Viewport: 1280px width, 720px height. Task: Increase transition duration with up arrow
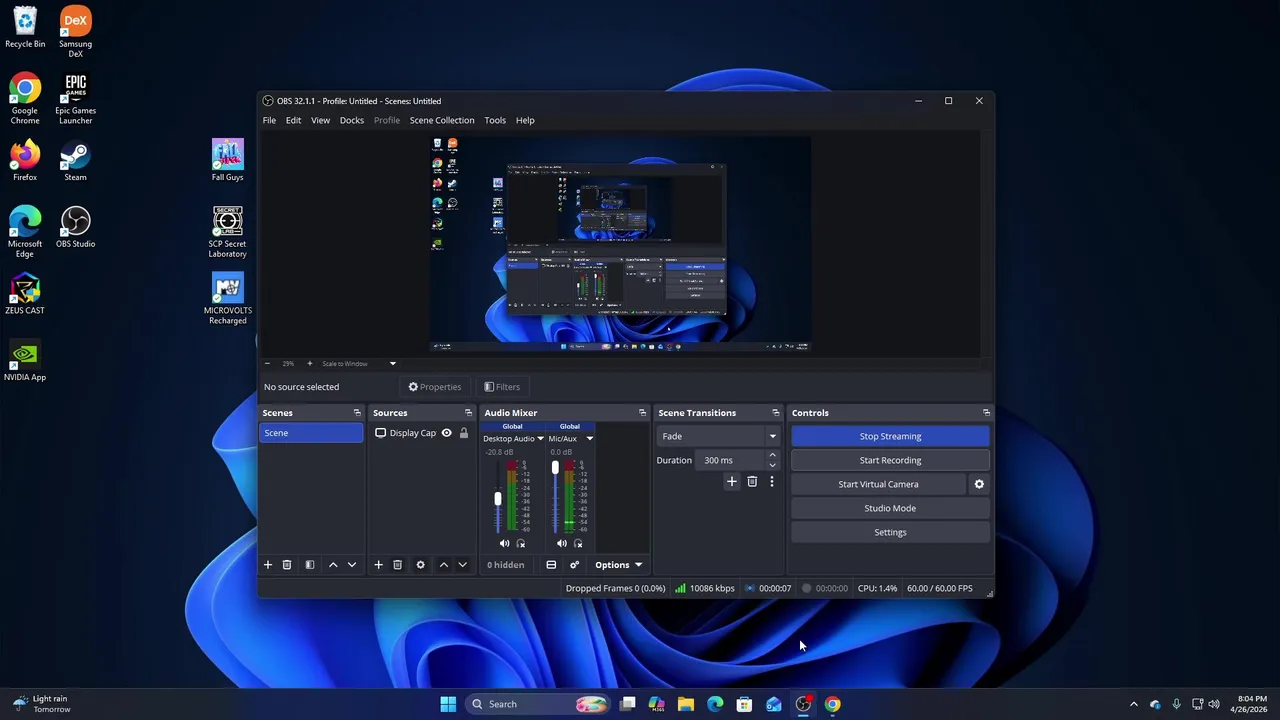click(x=772, y=455)
